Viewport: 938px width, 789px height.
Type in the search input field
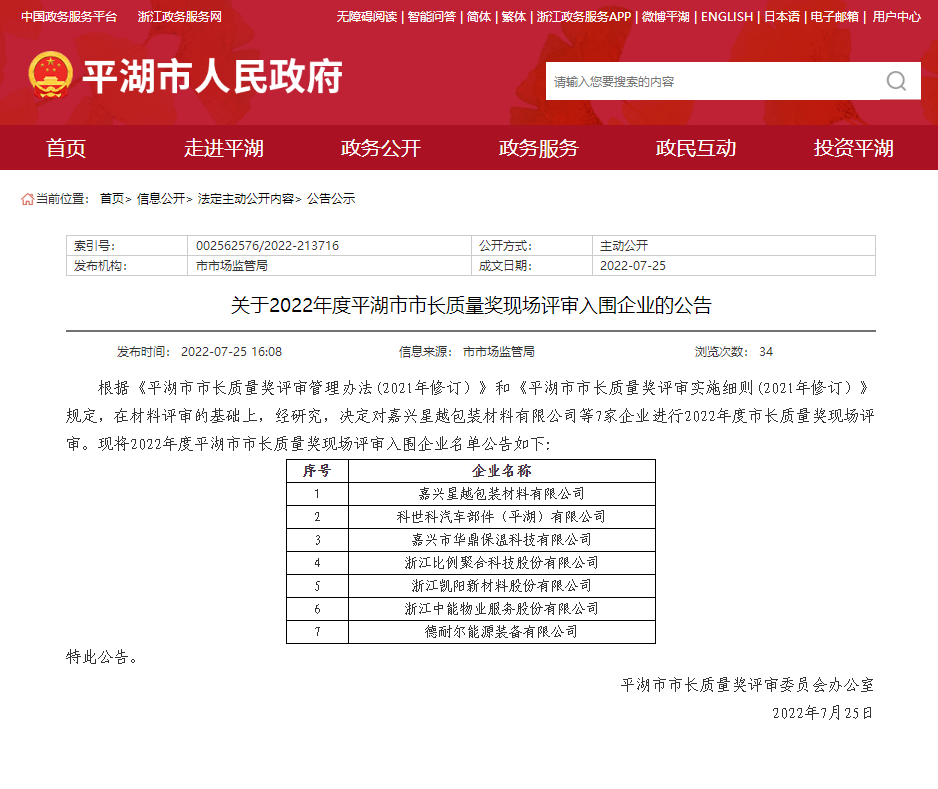(x=710, y=81)
